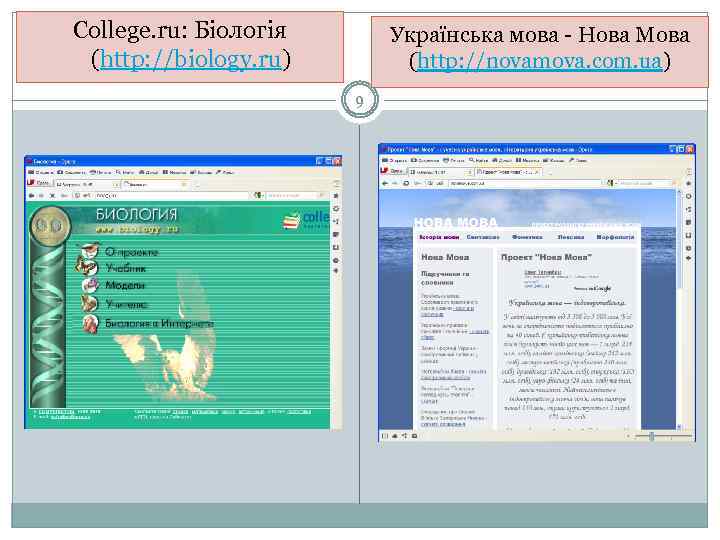
Task: Open the http://novamova.com.ua link in slide title
Action: 540,62
